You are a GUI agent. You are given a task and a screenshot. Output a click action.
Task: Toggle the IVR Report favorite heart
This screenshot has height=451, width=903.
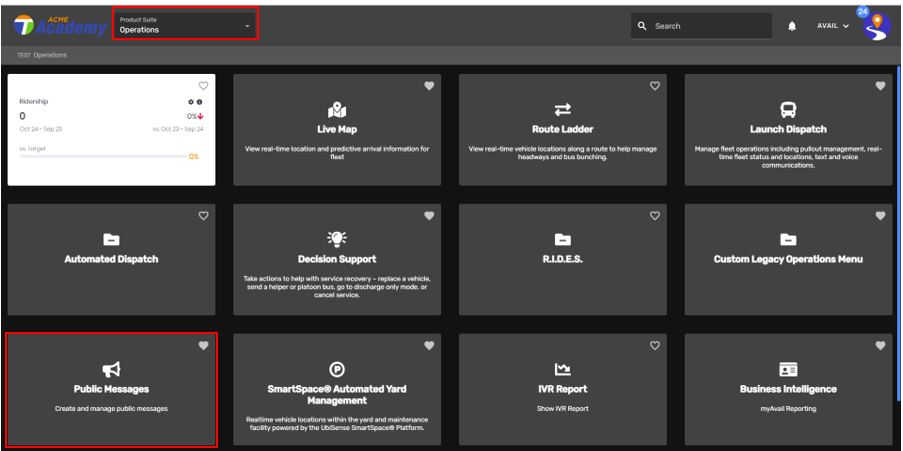(x=655, y=346)
